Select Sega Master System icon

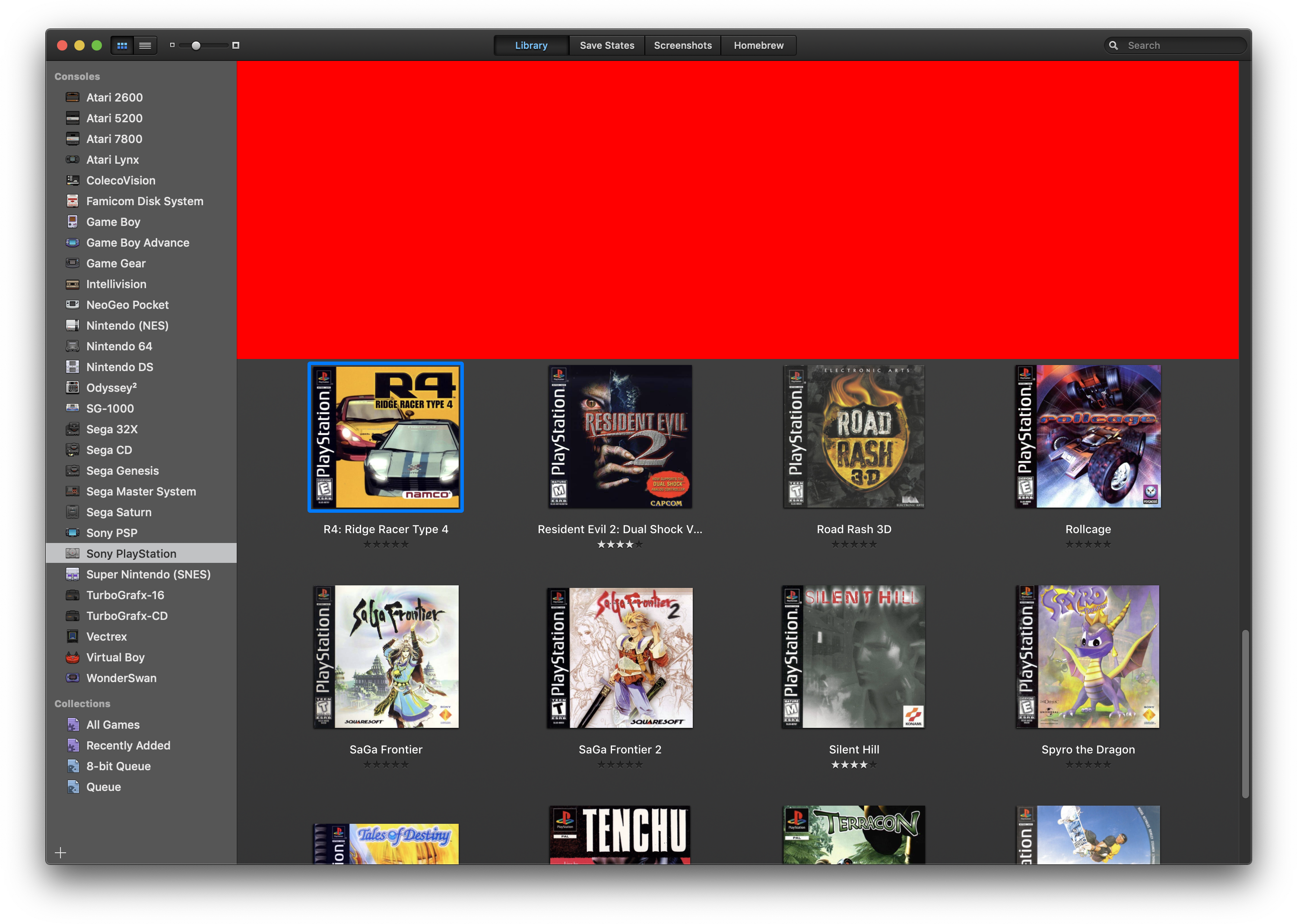tap(73, 492)
